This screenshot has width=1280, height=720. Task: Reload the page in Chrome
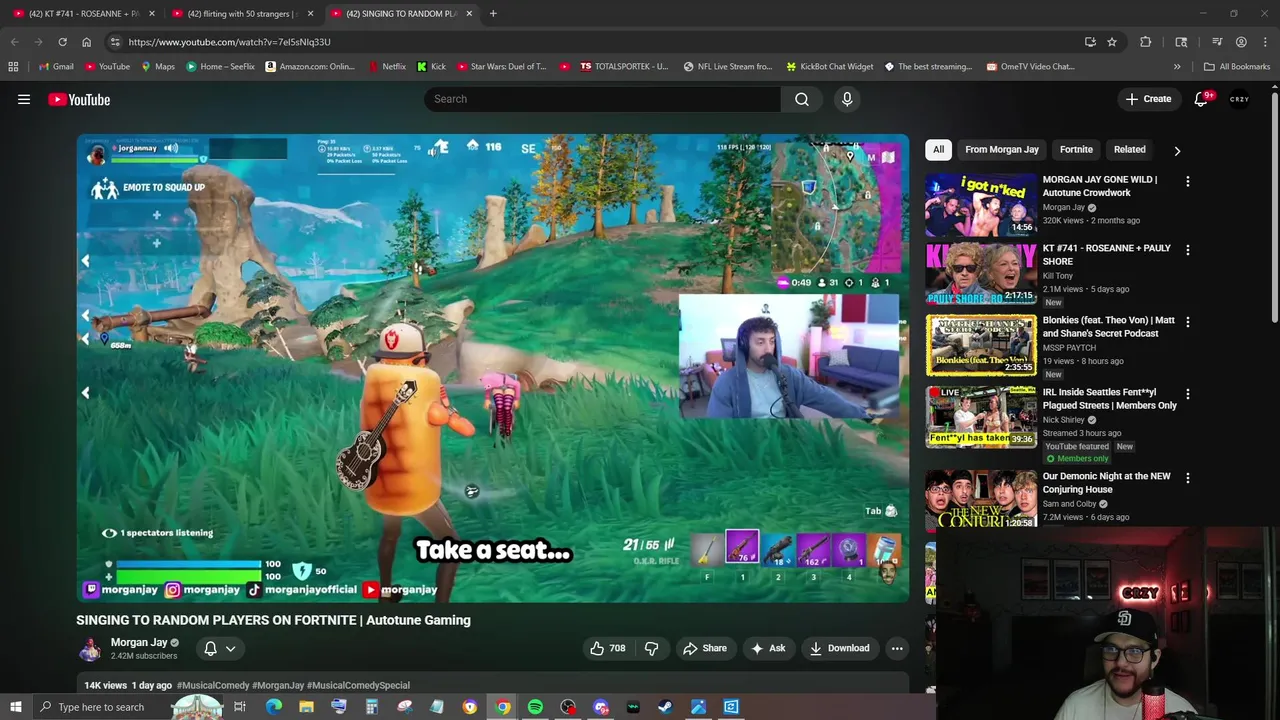(62, 42)
